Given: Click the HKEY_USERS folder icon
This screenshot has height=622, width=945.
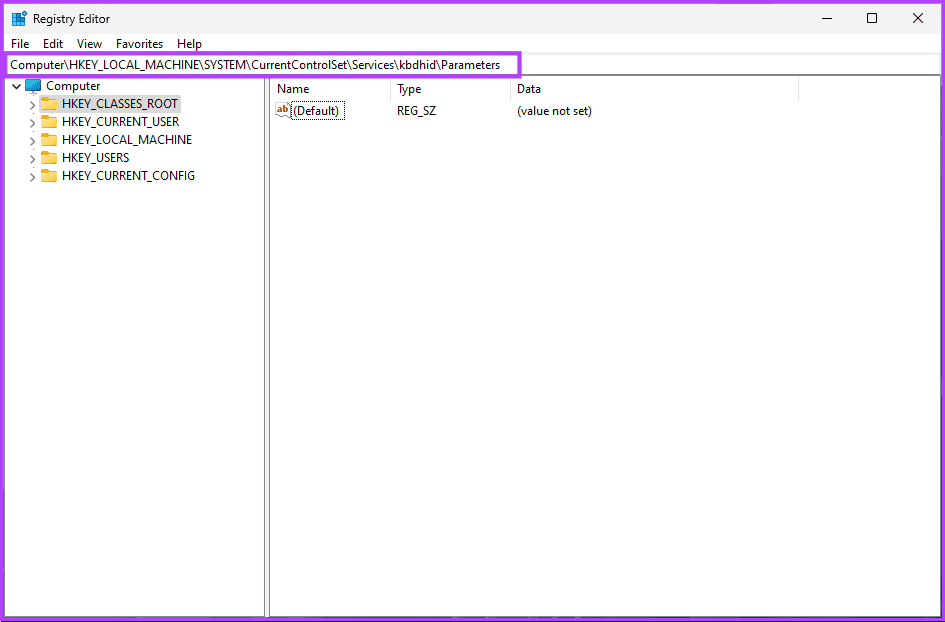Looking at the screenshot, I should coord(49,158).
